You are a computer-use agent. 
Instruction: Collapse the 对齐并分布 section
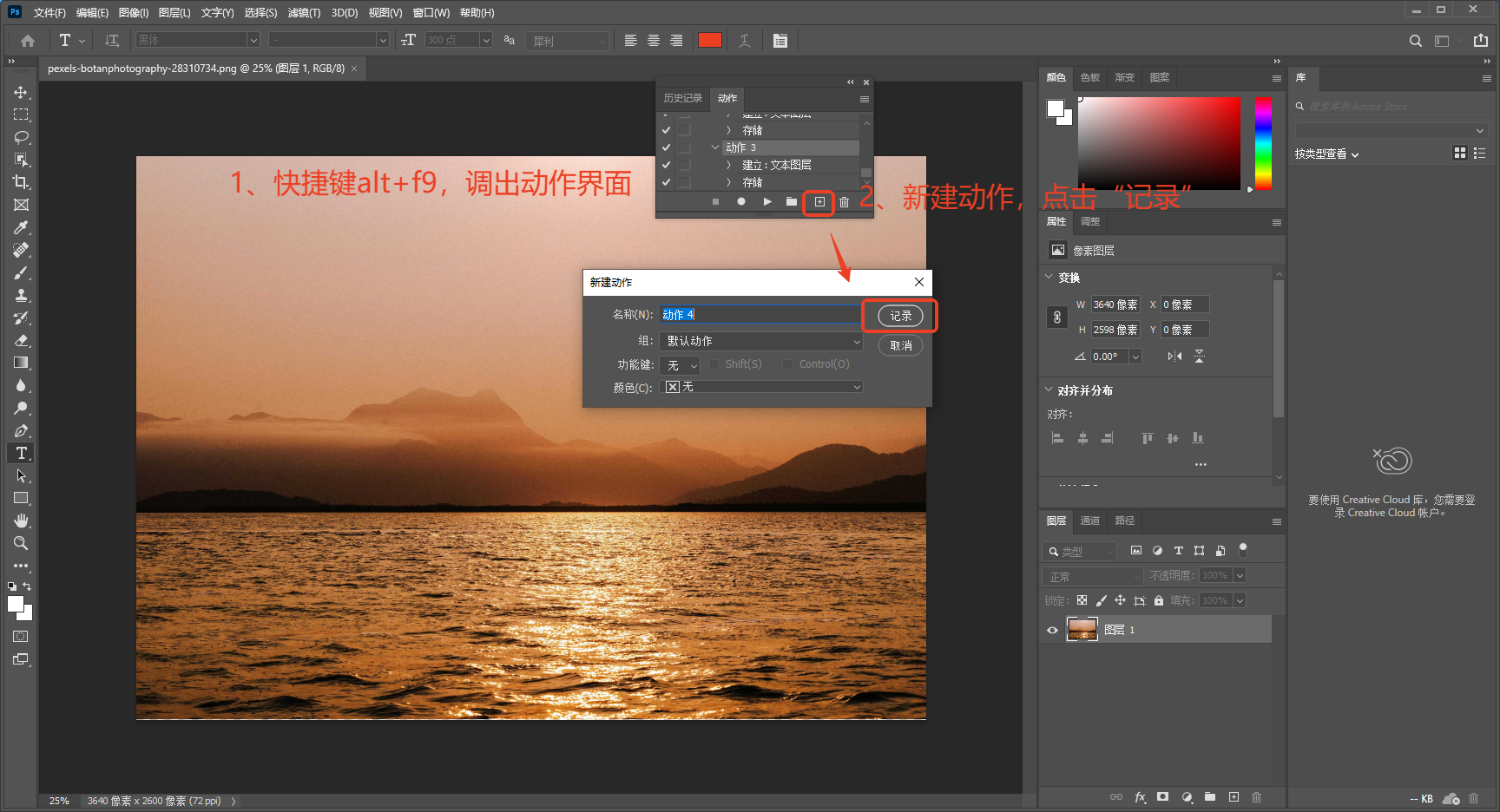(x=1049, y=390)
